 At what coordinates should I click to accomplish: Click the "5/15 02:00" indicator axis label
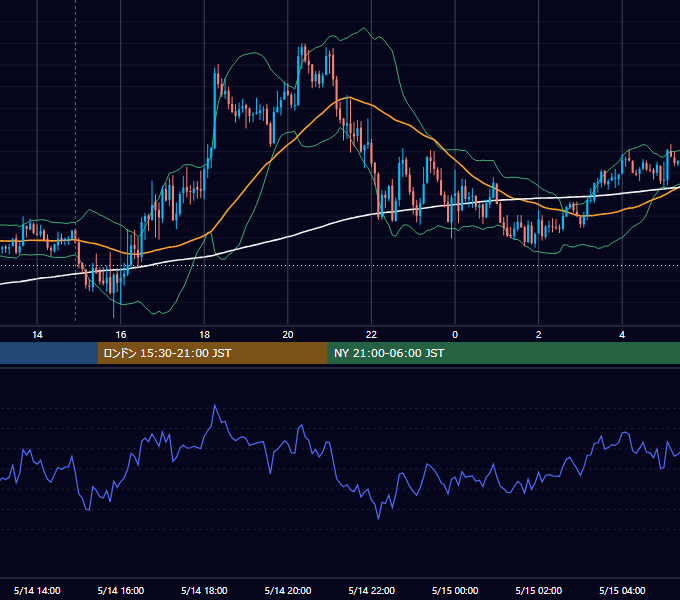point(539,590)
